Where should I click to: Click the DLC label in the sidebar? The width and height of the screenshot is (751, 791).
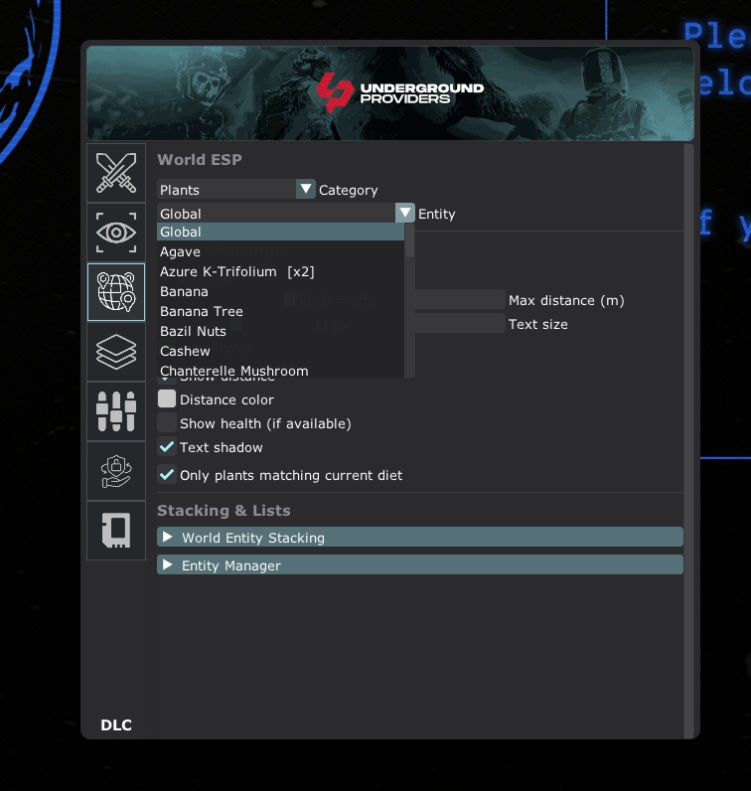pyautogui.click(x=116, y=725)
